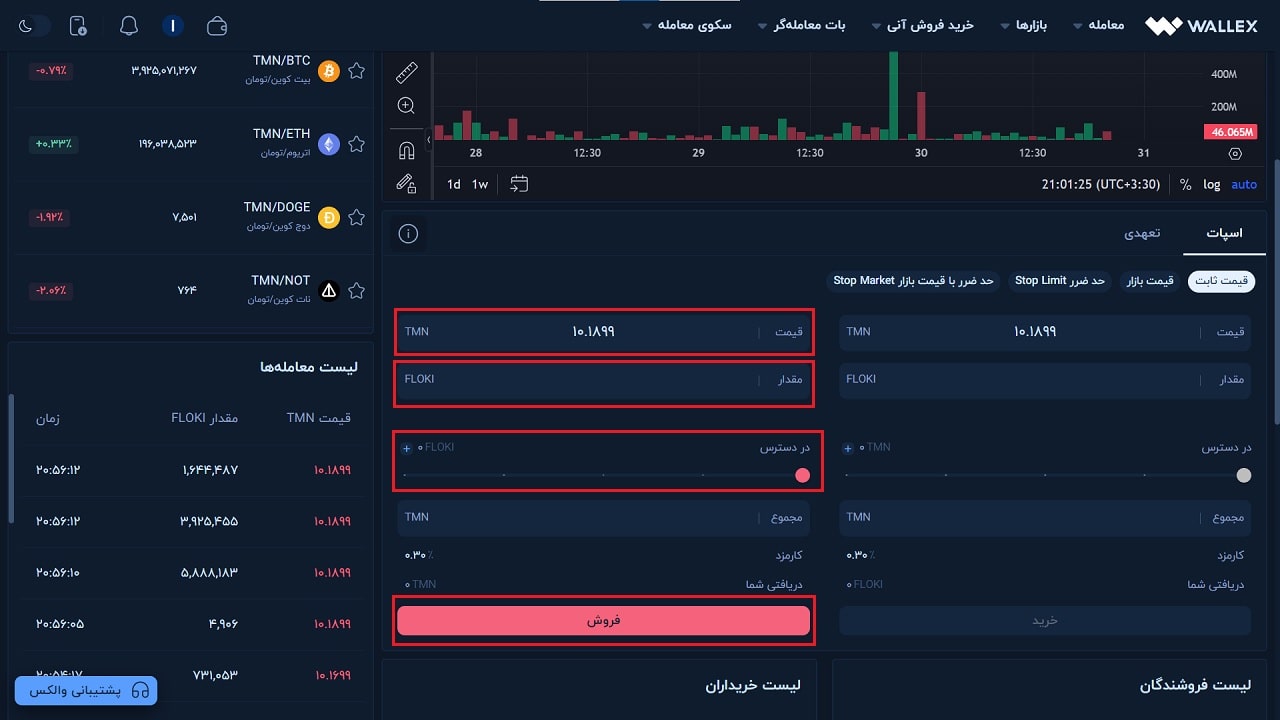Click the buy price TMN field
Screen dimensions: 1280x720
[1045, 331]
